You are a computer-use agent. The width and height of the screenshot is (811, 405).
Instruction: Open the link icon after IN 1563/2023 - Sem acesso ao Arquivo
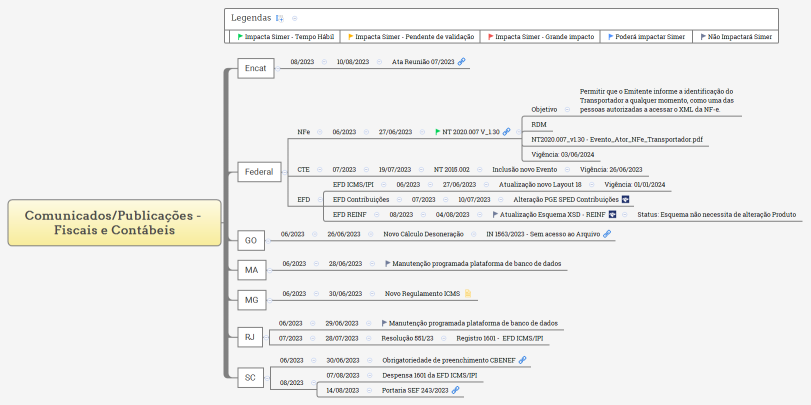pyautogui.click(x=607, y=234)
